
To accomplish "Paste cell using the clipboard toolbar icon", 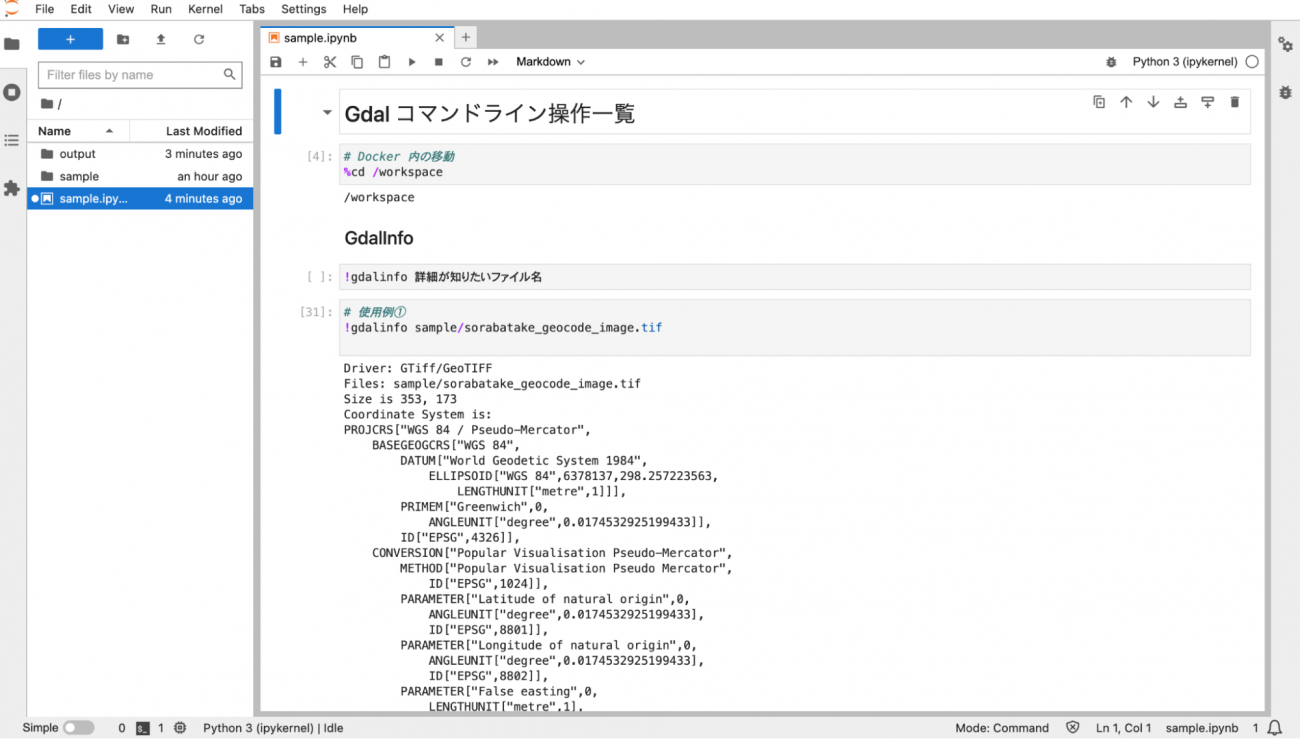I will click(384, 62).
